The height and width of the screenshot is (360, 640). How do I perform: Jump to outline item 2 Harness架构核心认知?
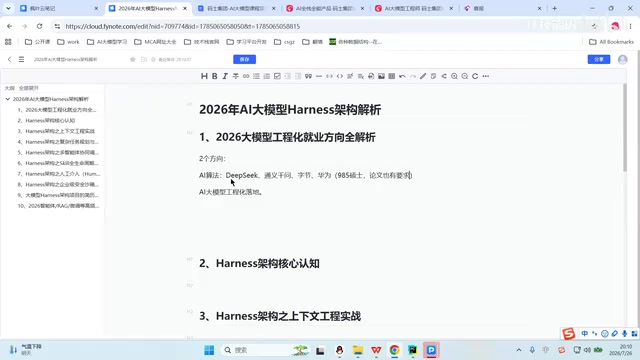pyautogui.click(x=46, y=120)
